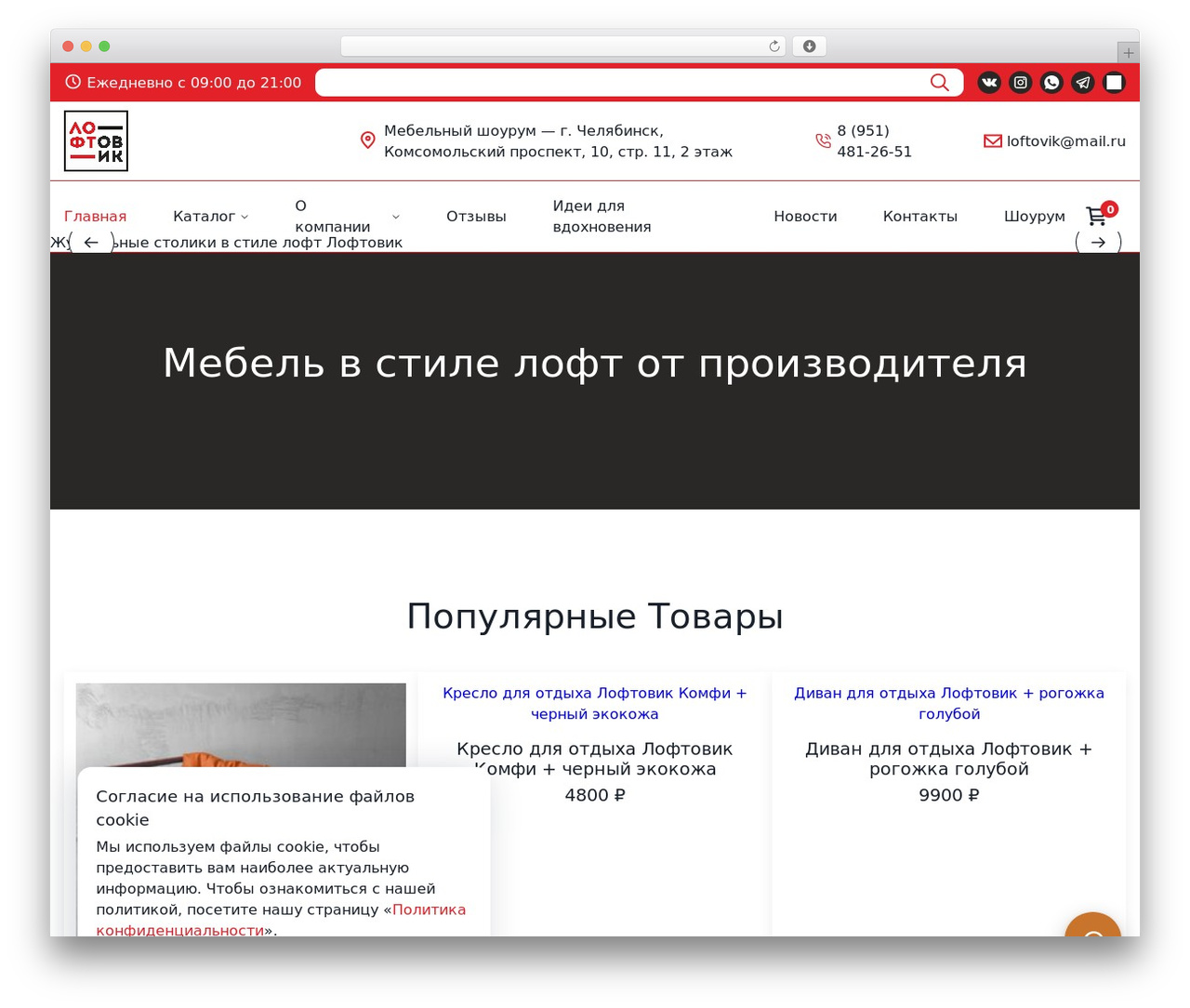Open the Telegram channel icon
The height and width of the screenshot is (1008, 1190).
[x=1083, y=83]
